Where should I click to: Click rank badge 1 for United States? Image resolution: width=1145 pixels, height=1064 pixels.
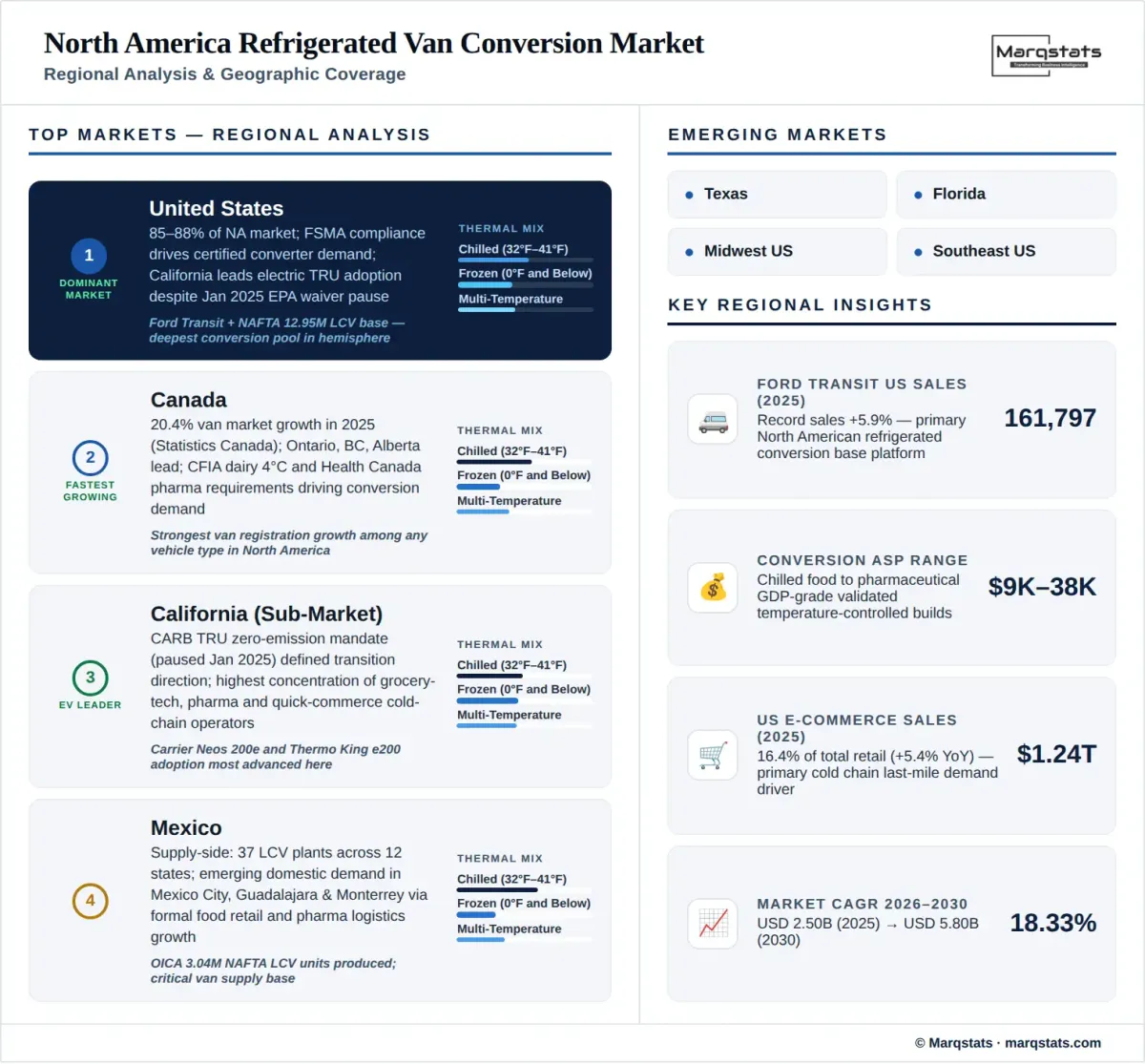pyautogui.click(x=89, y=256)
